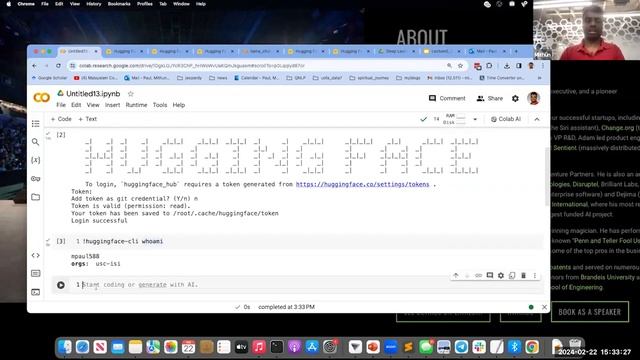Add a new Code cell
Image resolution: width=640 pixels, height=360 pixels.
pyautogui.click(x=61, y=119)
